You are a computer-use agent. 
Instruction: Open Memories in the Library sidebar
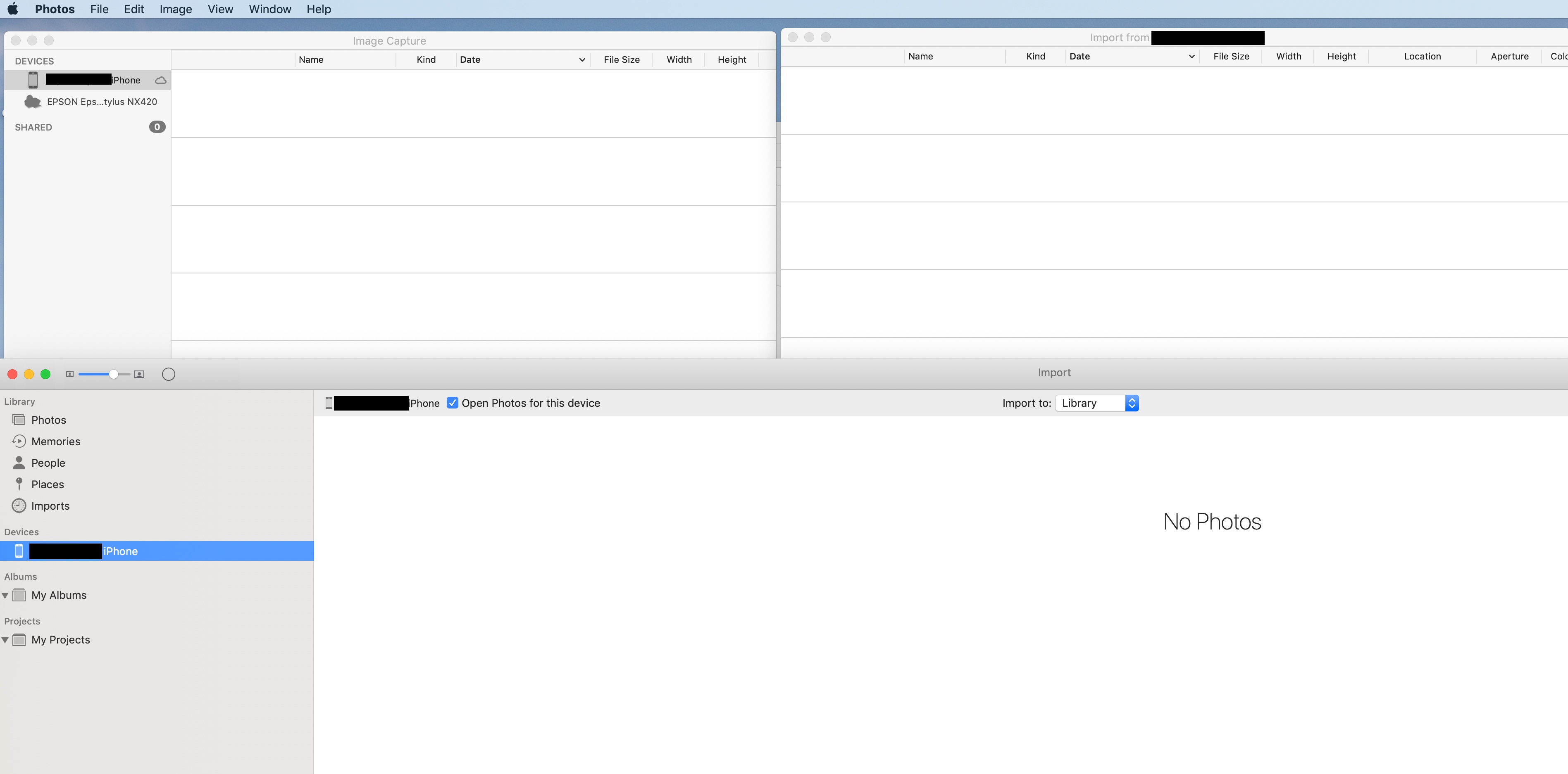click(x=55, y=441)
